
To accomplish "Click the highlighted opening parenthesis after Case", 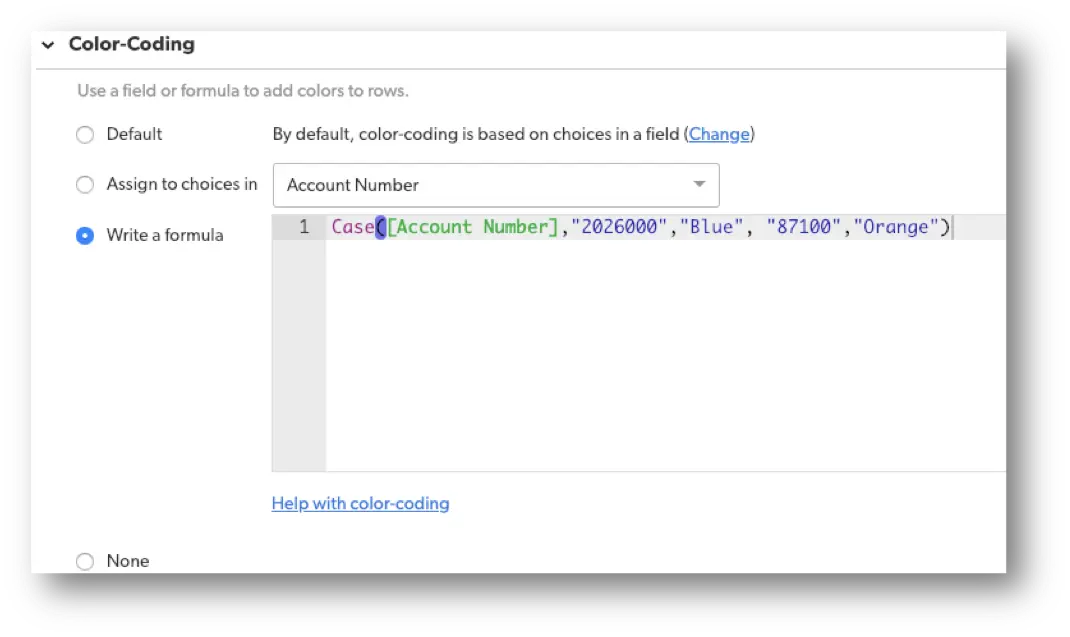I will tap(379, 227).
